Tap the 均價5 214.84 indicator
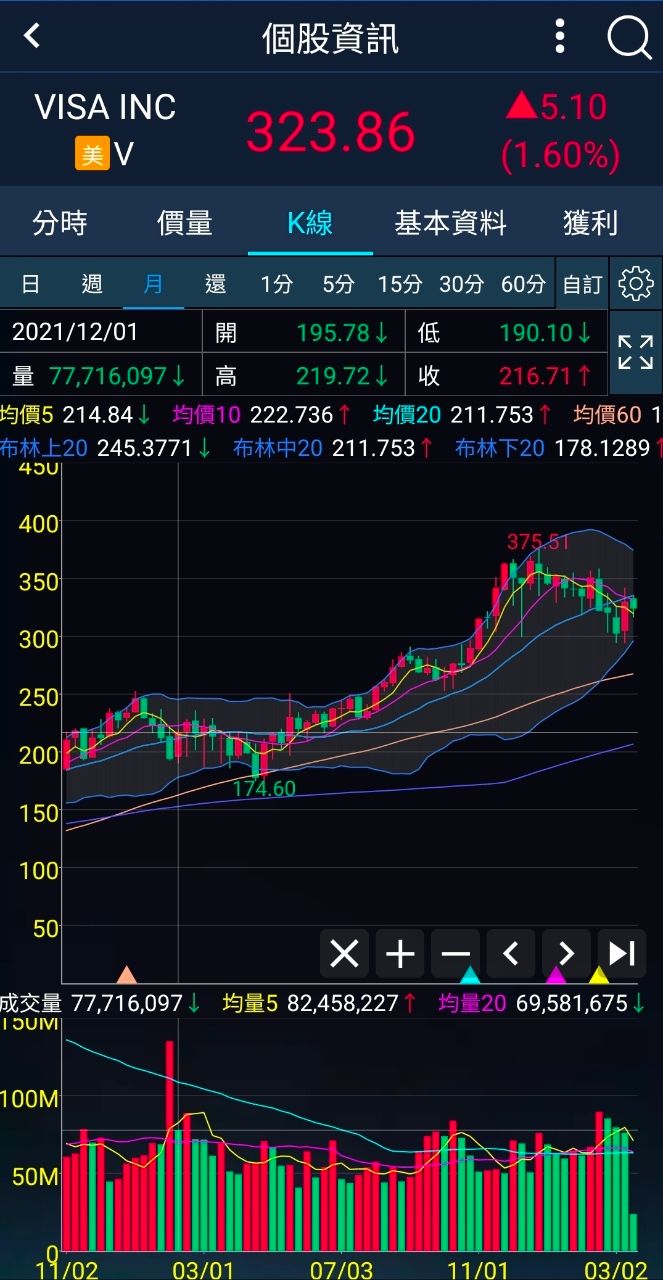This screenshot has width=663, height=1280. click(75, 414)
